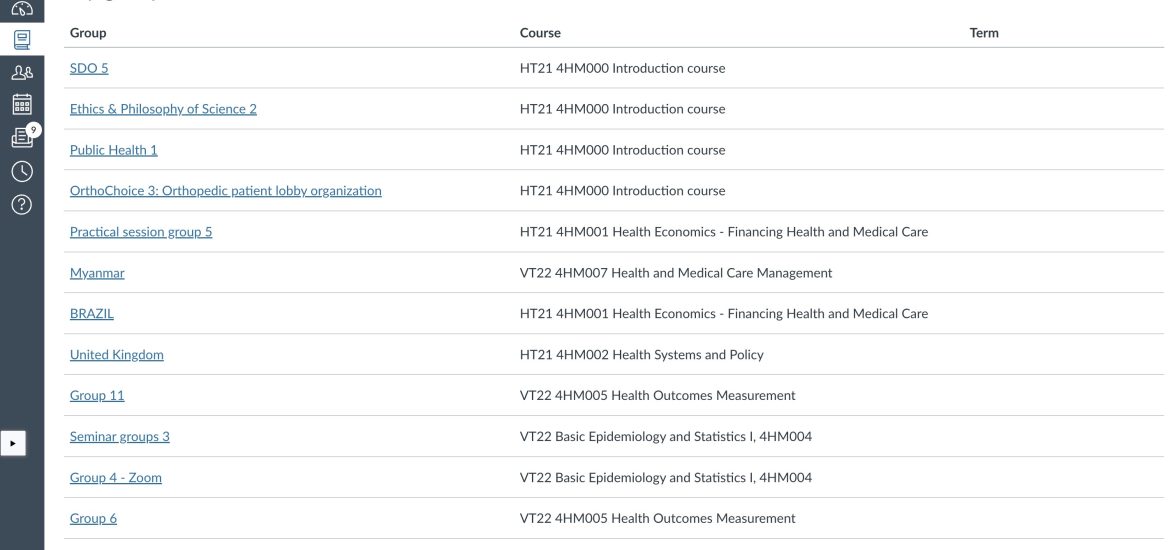1170x550 pixels.
Task: Open the Courses book icon
Action: pyautogui.click(x=22, y=40)
